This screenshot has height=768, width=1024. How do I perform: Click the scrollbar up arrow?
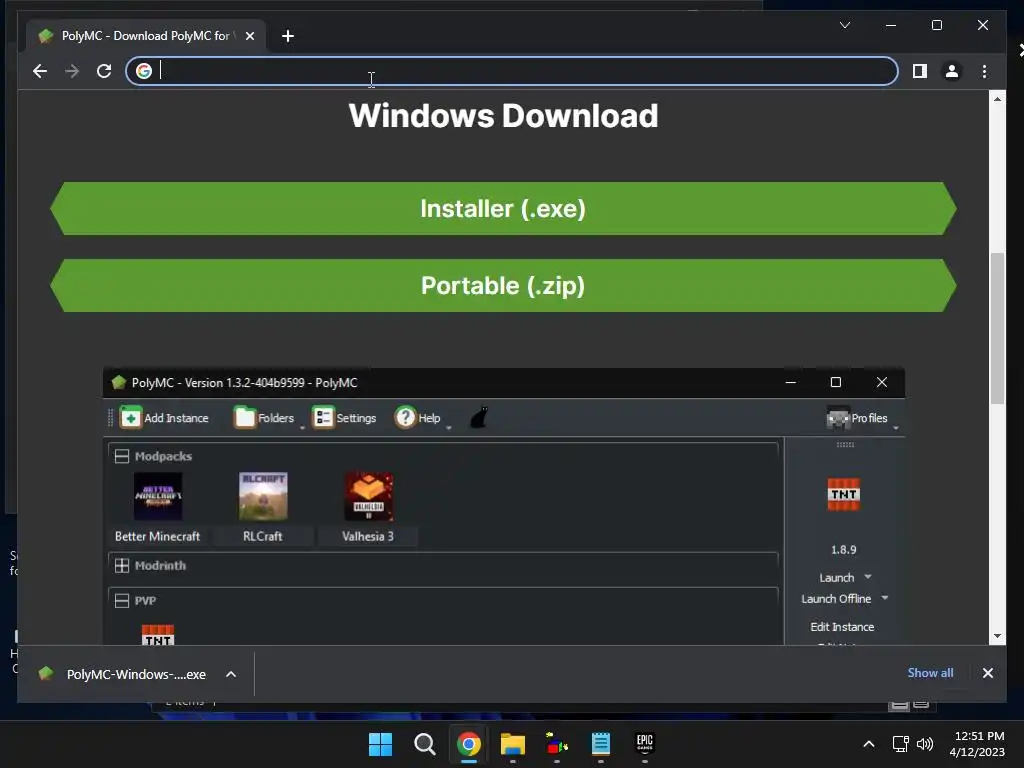point(997,99)
